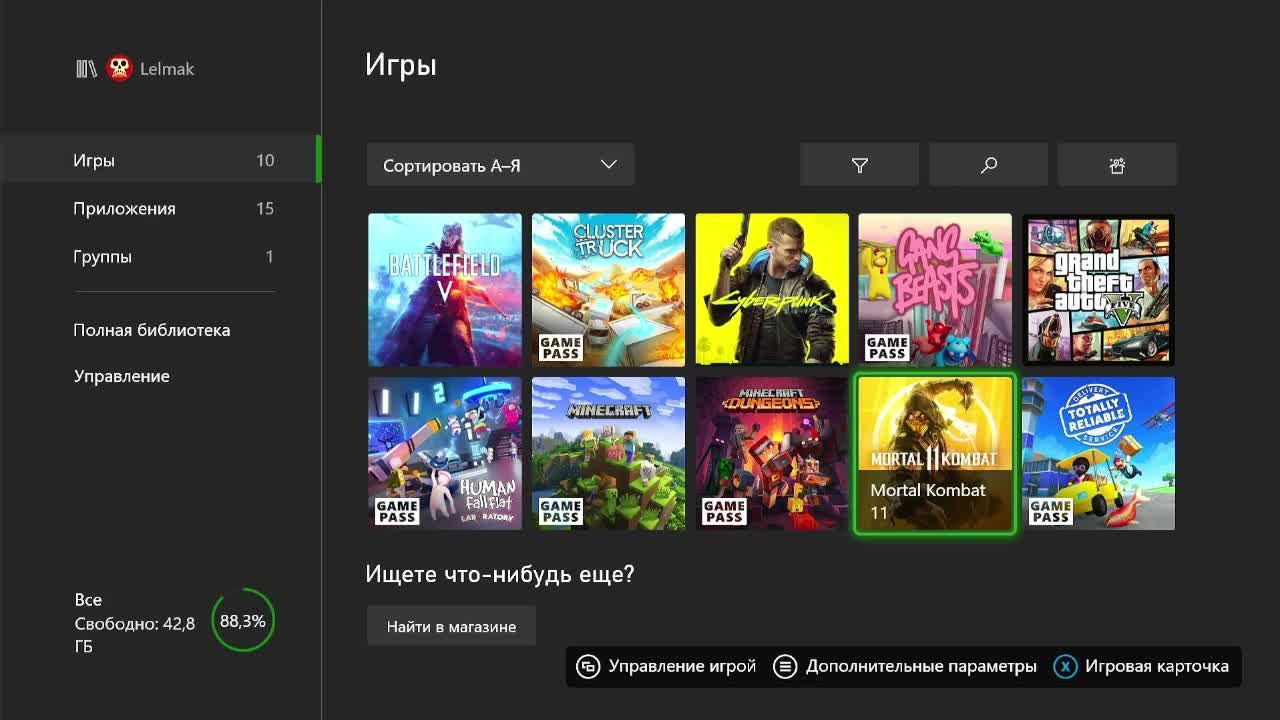Image resolution: width=1280 pixels, height=720 pixels.
Task: Open the Minecraft game tile
Action: pos(608,454)
